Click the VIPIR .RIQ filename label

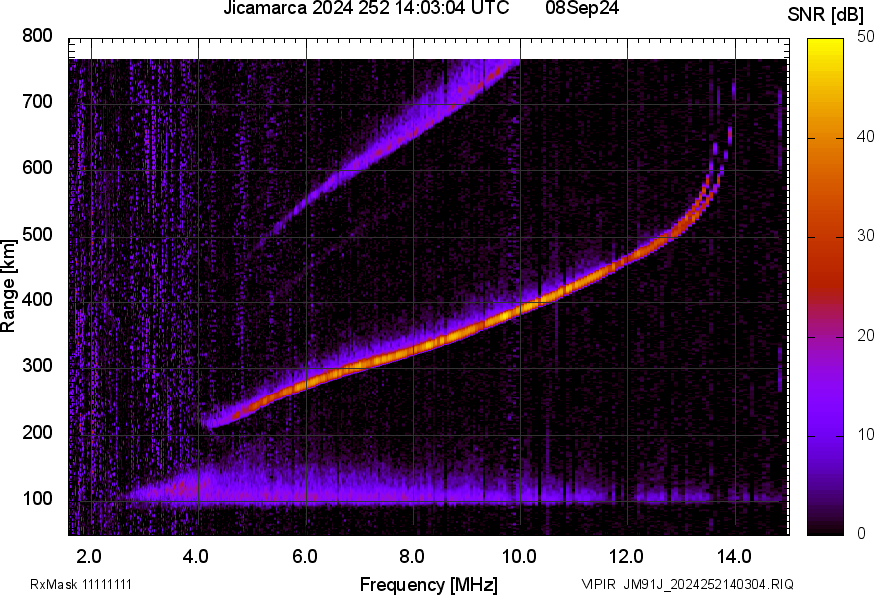[687, 584]
